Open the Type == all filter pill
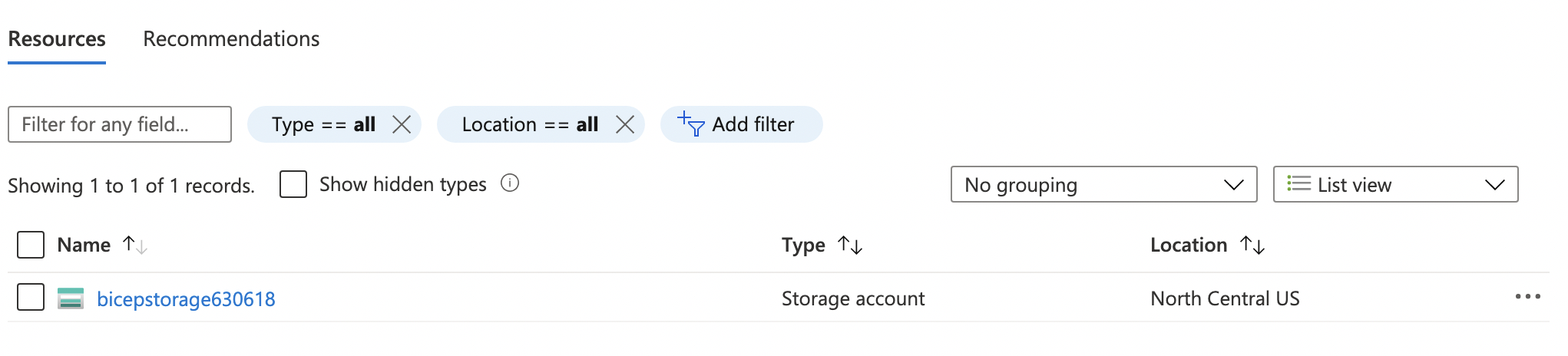This screenshot has height=356, width=1568. tap(323, 124)
